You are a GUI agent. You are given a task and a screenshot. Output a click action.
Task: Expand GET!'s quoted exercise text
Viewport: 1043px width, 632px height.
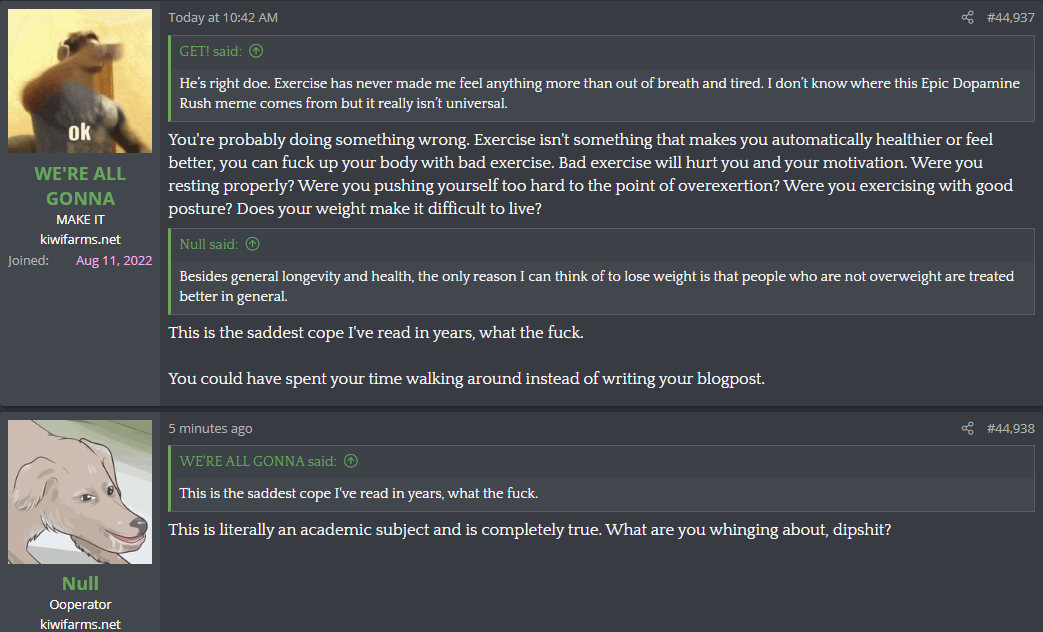pyautogui.click(x=600, y=93)
